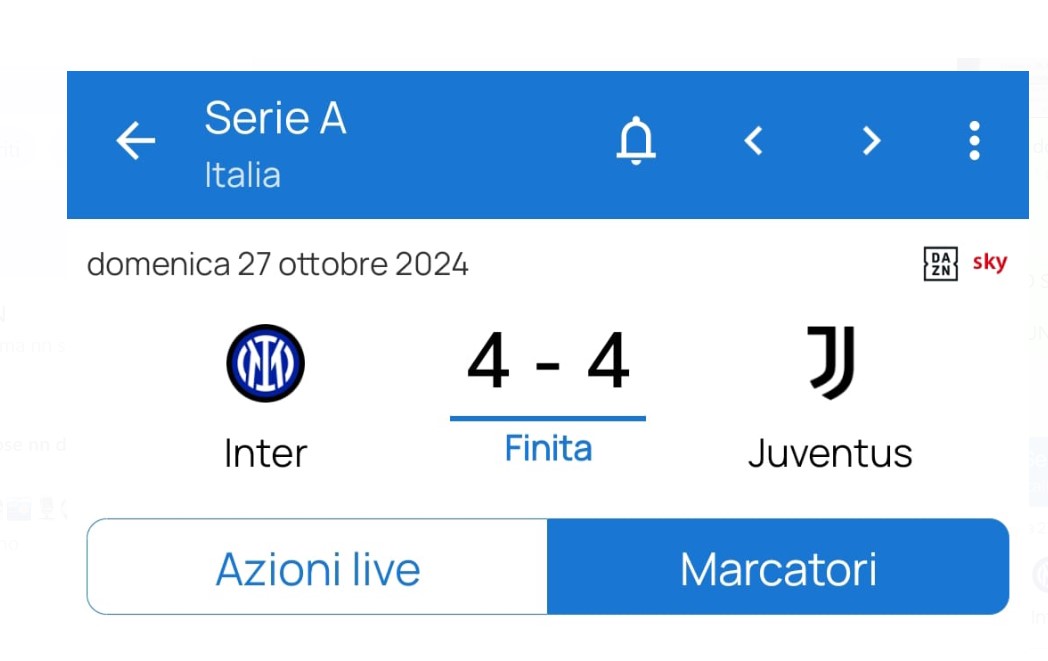
Task: Open the three-dot overflow menu
Action: pos(974,141)
